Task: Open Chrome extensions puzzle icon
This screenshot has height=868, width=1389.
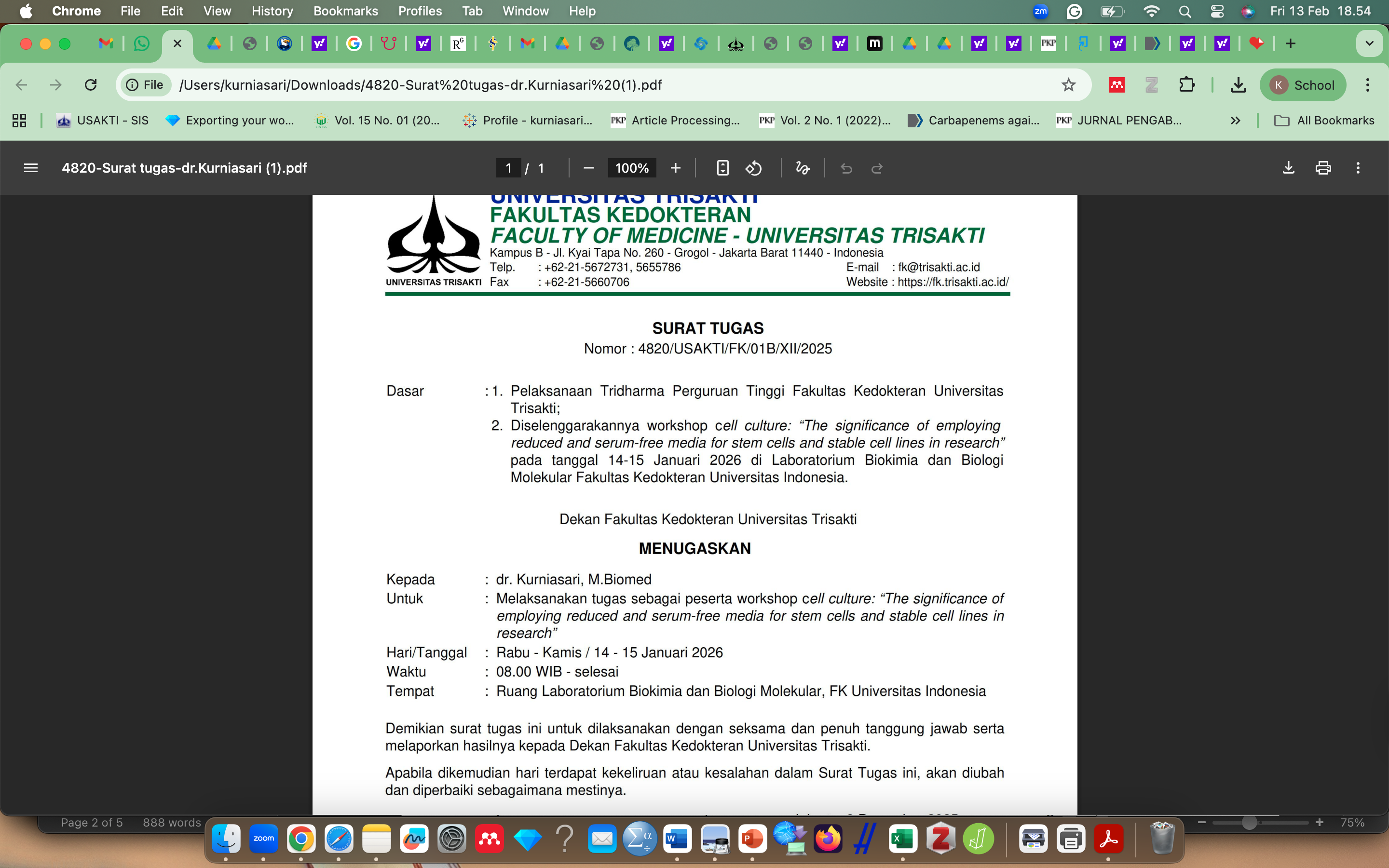Action: 1186,85
